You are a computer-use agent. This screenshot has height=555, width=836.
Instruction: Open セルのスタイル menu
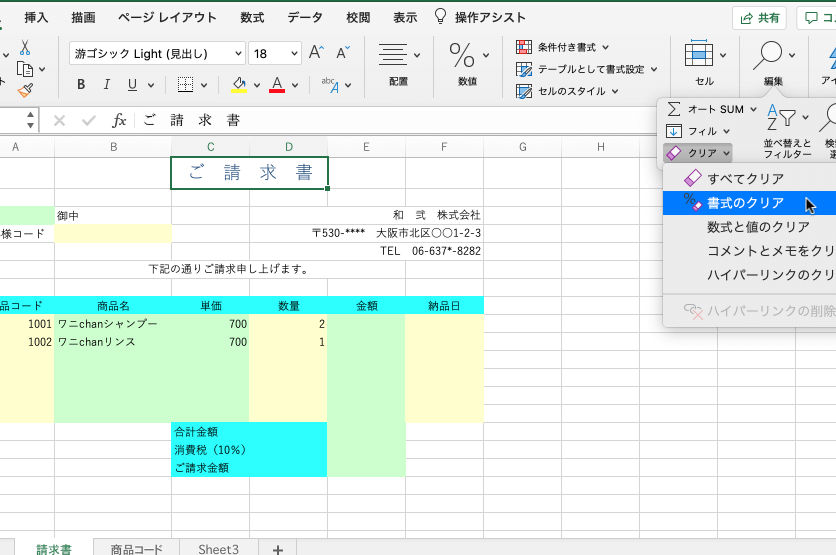567,91
